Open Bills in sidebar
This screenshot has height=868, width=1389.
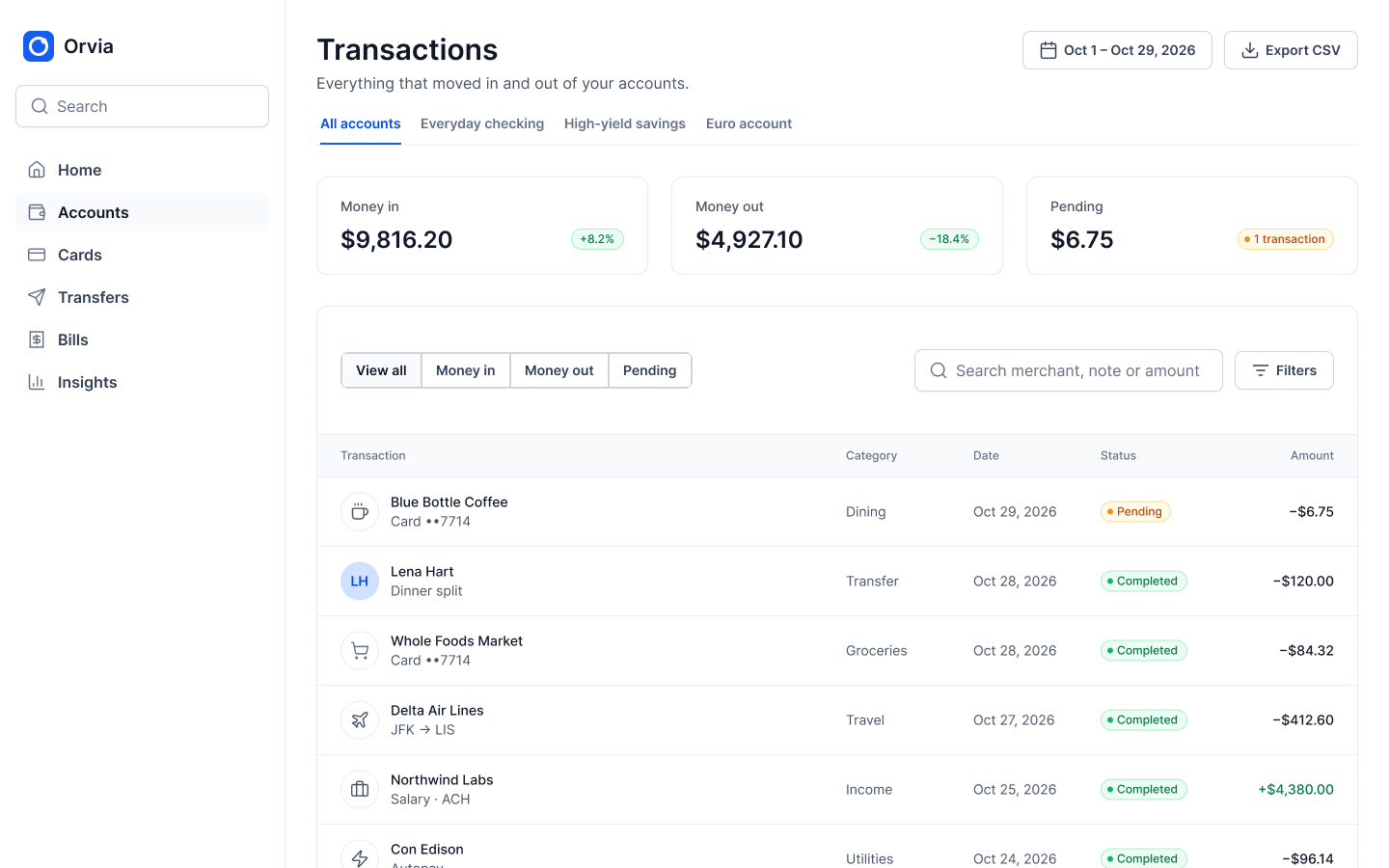point(142,339)
